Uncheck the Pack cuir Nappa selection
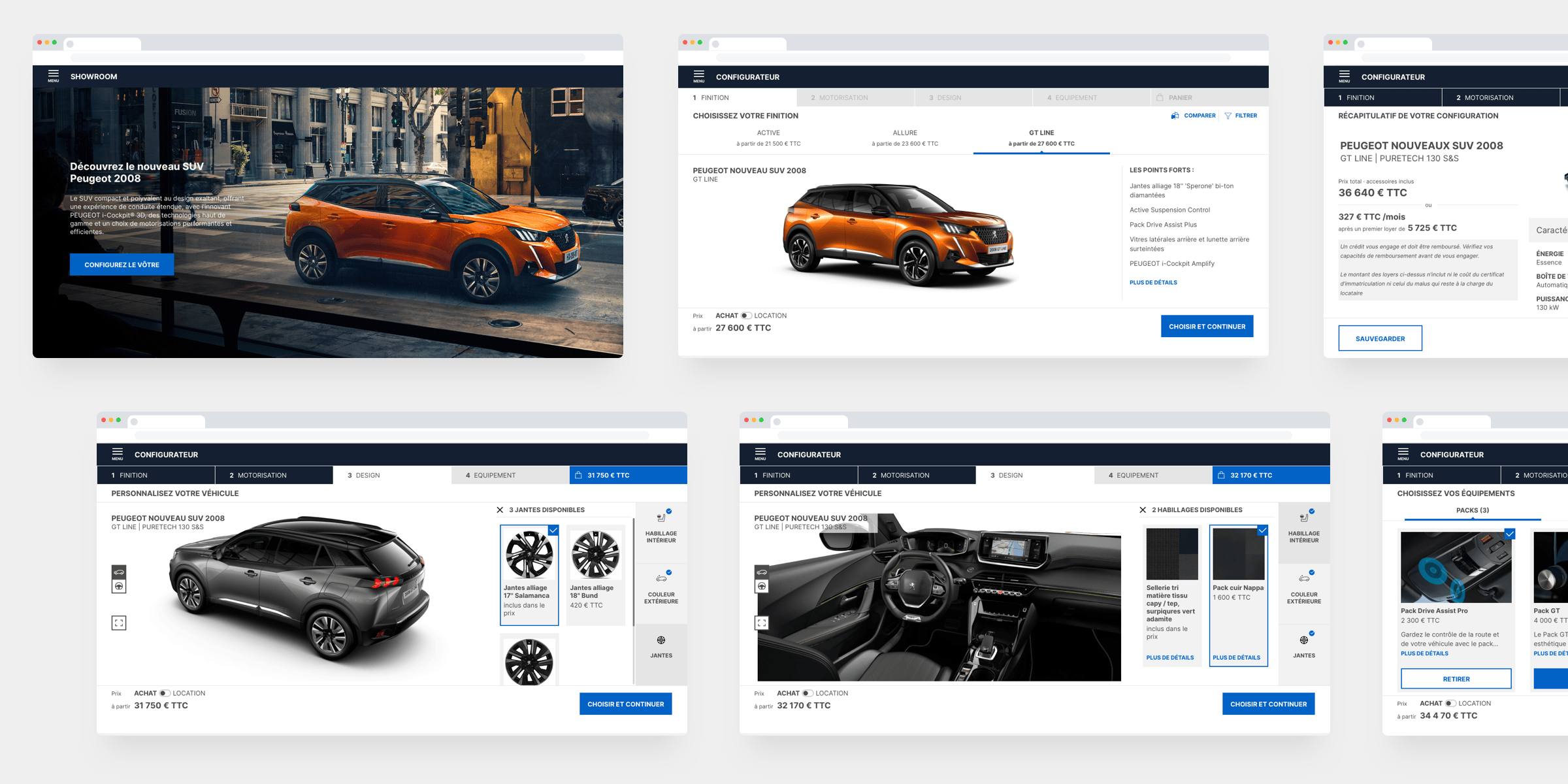Viewport: 1568px width, 784px height. coord(1262,530)
